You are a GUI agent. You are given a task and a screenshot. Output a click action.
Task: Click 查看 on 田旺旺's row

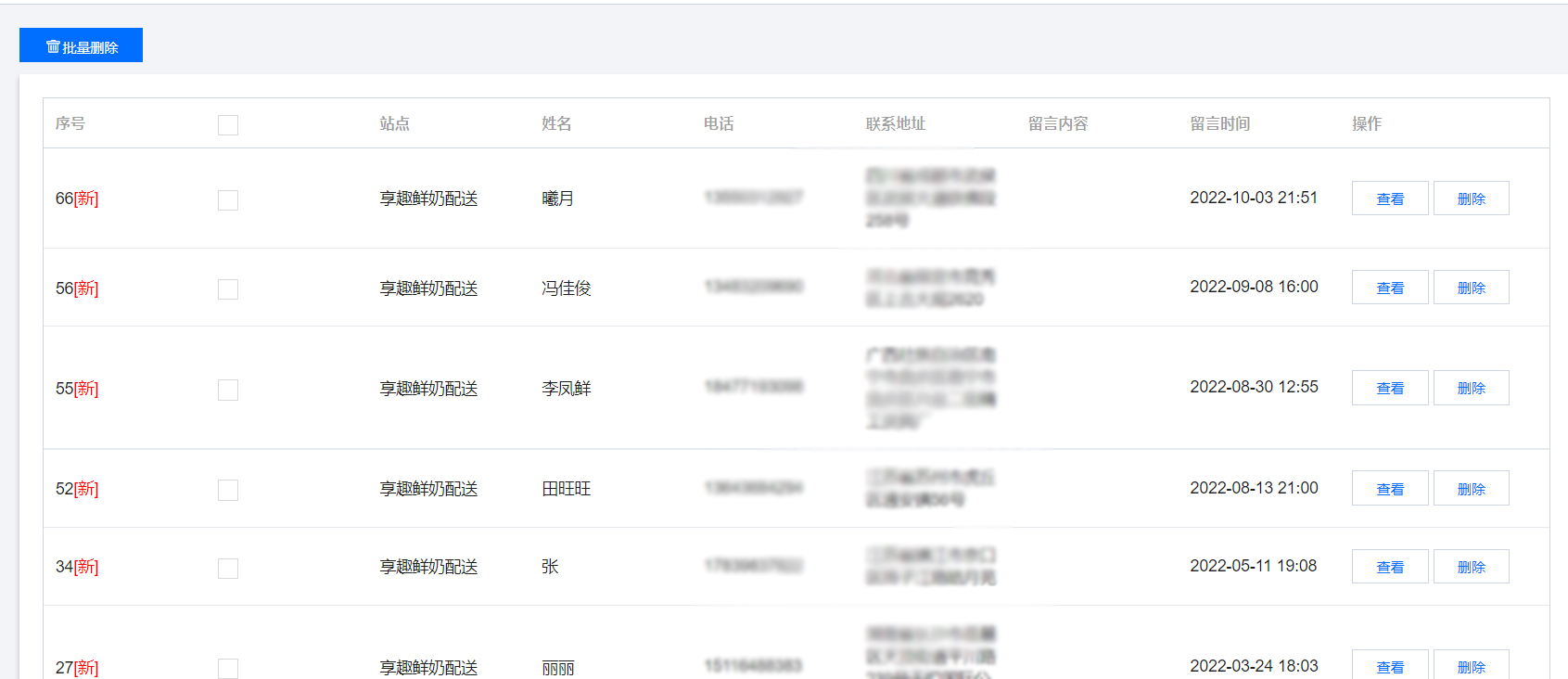1389,489
